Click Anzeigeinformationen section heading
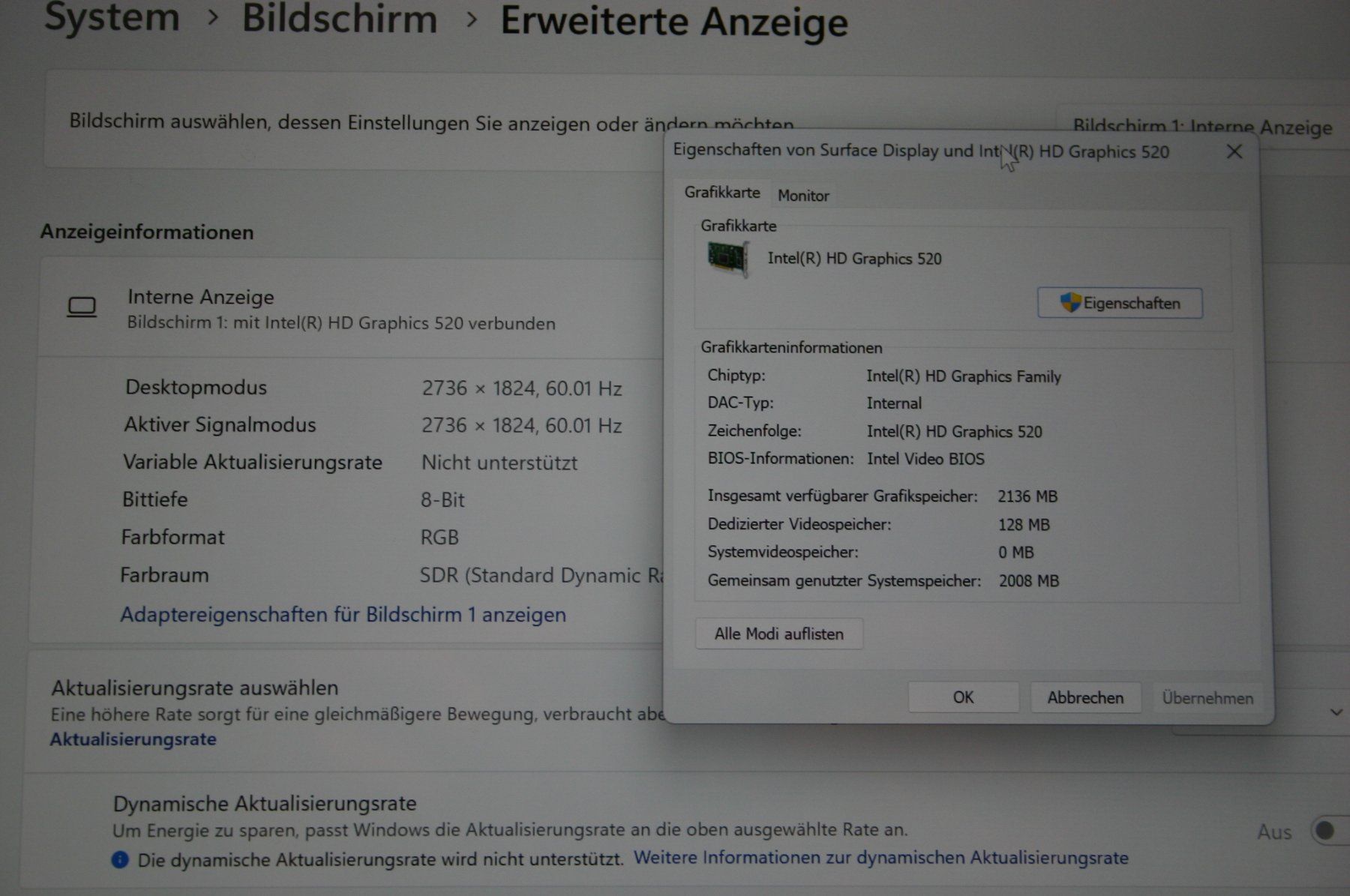This screenshot has height=896, width=1350. point(147,232)
